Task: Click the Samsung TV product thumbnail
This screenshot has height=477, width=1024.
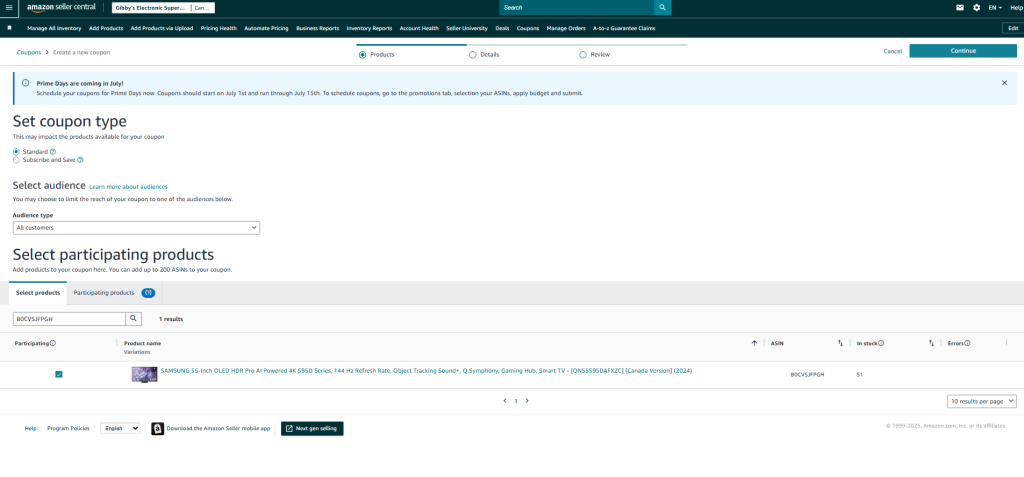Action: pos(144,374)
